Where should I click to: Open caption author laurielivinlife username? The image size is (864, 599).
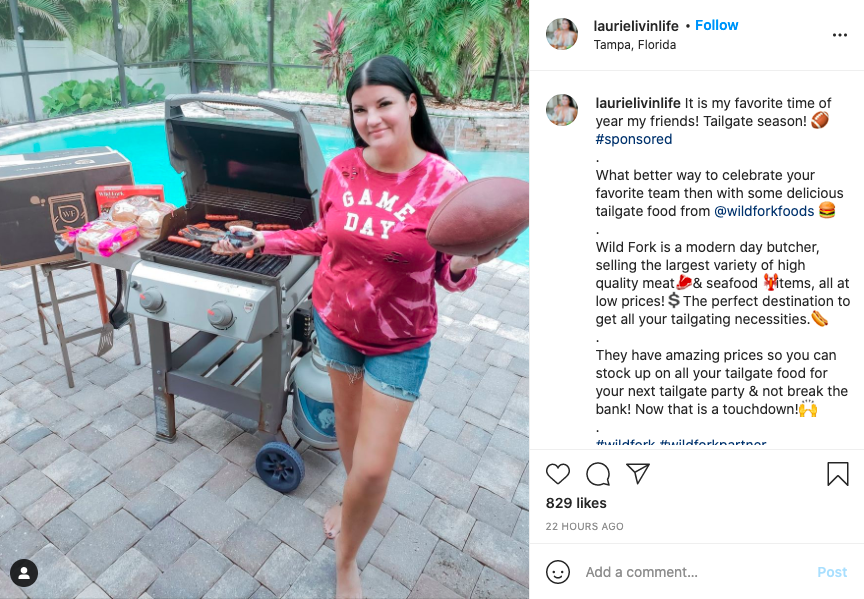(x=638, y=103)
